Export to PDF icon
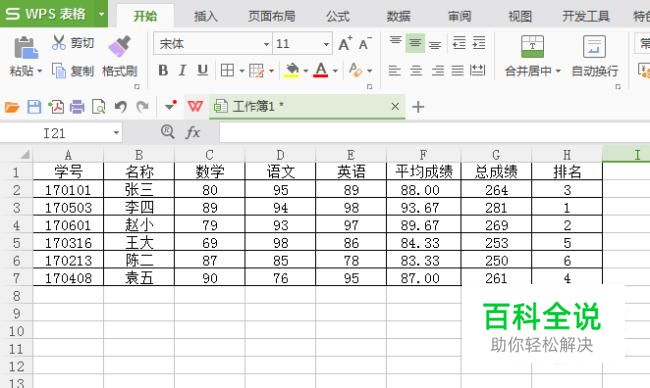This screenshot has width=650, height=388. pos(56,107)
